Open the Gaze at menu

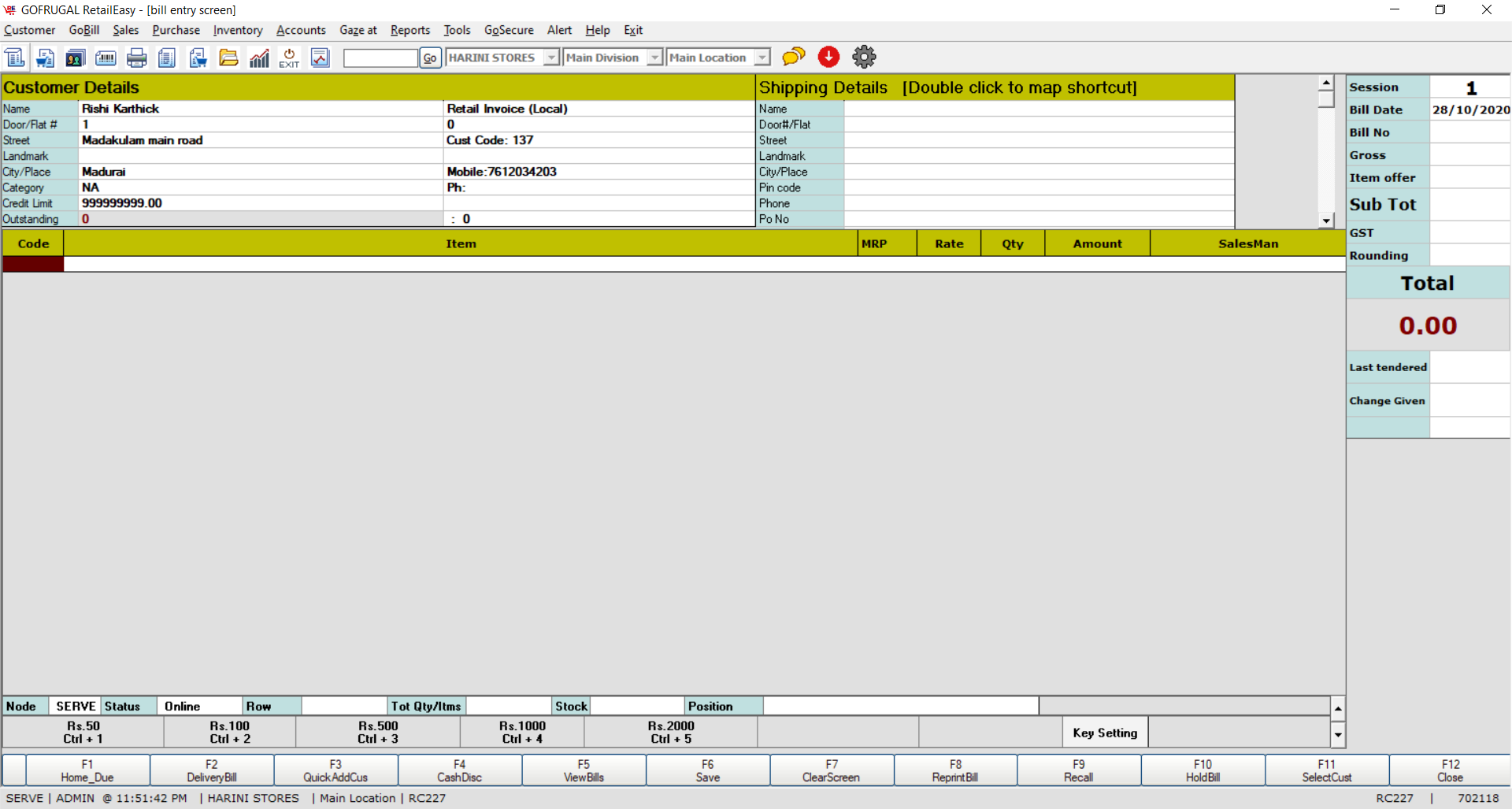358,30
